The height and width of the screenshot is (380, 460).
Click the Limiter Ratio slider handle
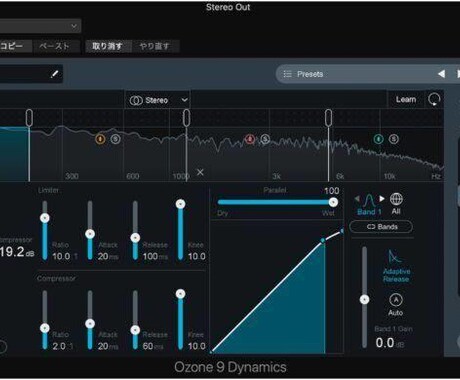(x=45, y=218)
